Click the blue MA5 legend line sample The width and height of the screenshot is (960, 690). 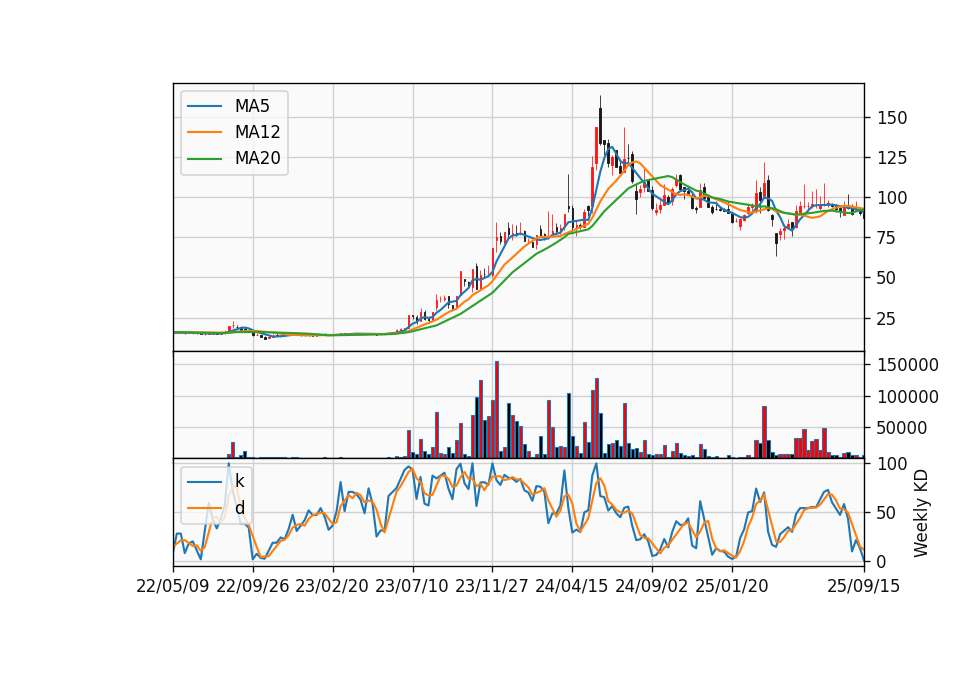click(x=204, y=106)
